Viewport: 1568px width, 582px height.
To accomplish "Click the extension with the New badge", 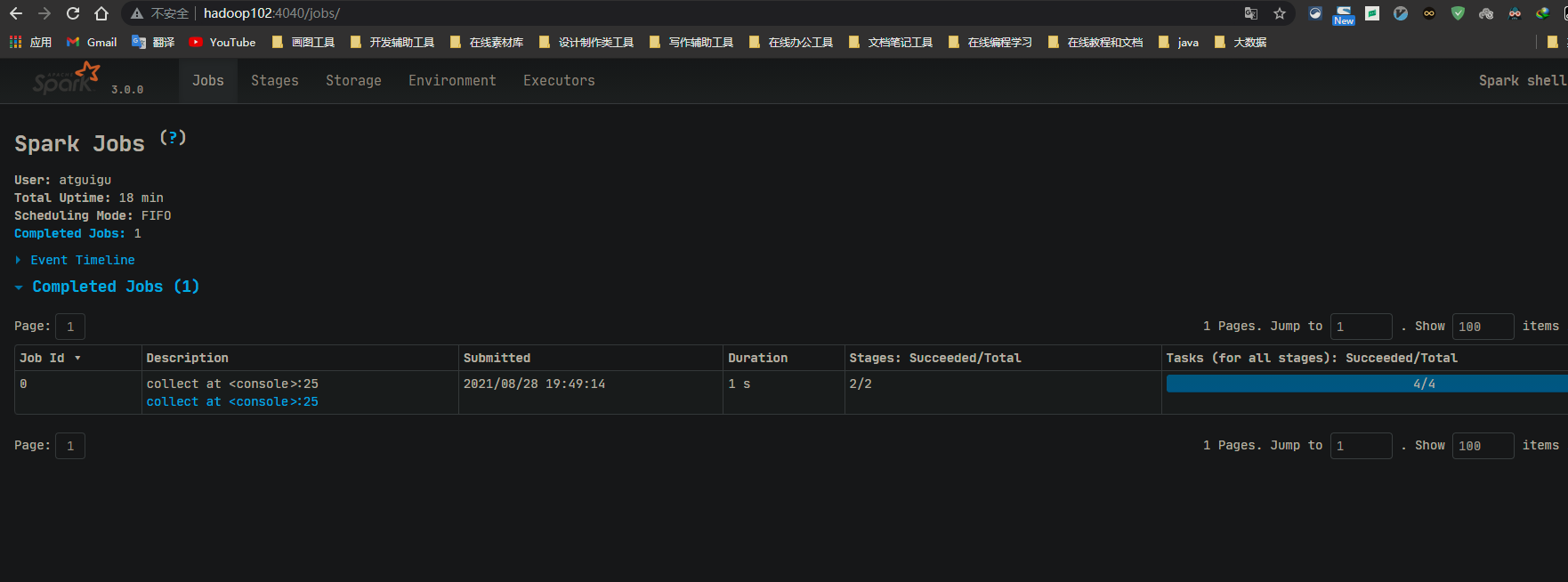I will (1344, 14).
